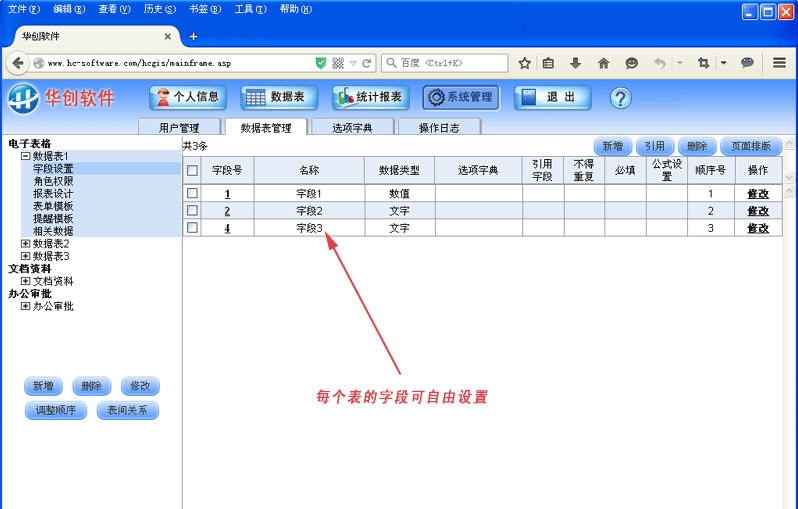Click the search magnifier icon in 百度 box
Viewport: 798px width, 509px height.
tap(391, 63)
